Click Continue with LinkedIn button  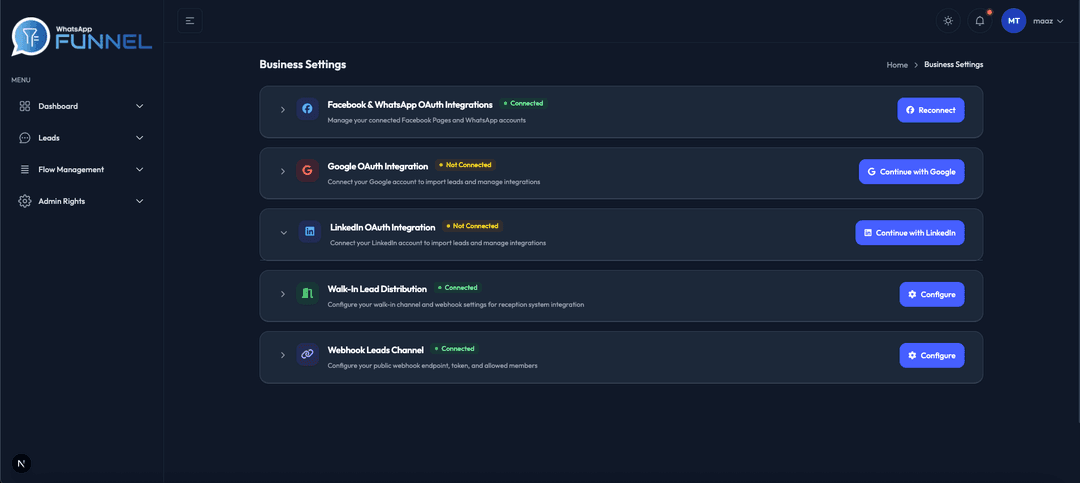(910, 233)
